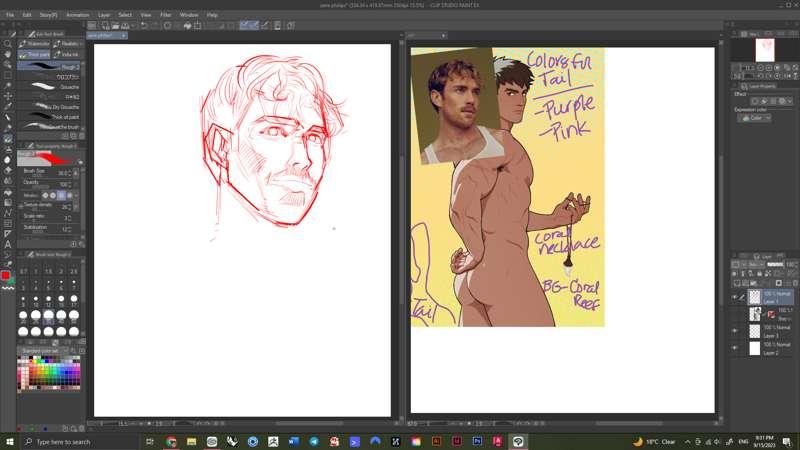
Task: Select the rectangle Selection area tool
Action: point(8,76)
